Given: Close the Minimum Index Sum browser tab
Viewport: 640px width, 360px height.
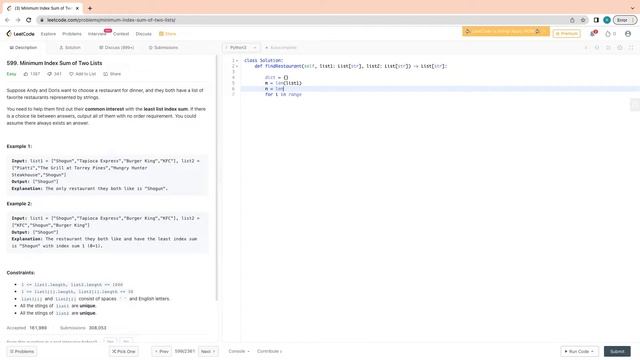Looking at the screenshot, I should point(77,8).
